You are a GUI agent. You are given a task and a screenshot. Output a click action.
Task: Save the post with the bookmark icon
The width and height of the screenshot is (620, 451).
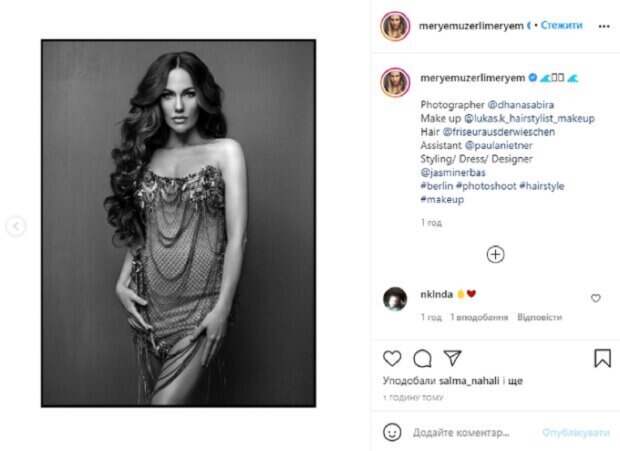point(602,358)
